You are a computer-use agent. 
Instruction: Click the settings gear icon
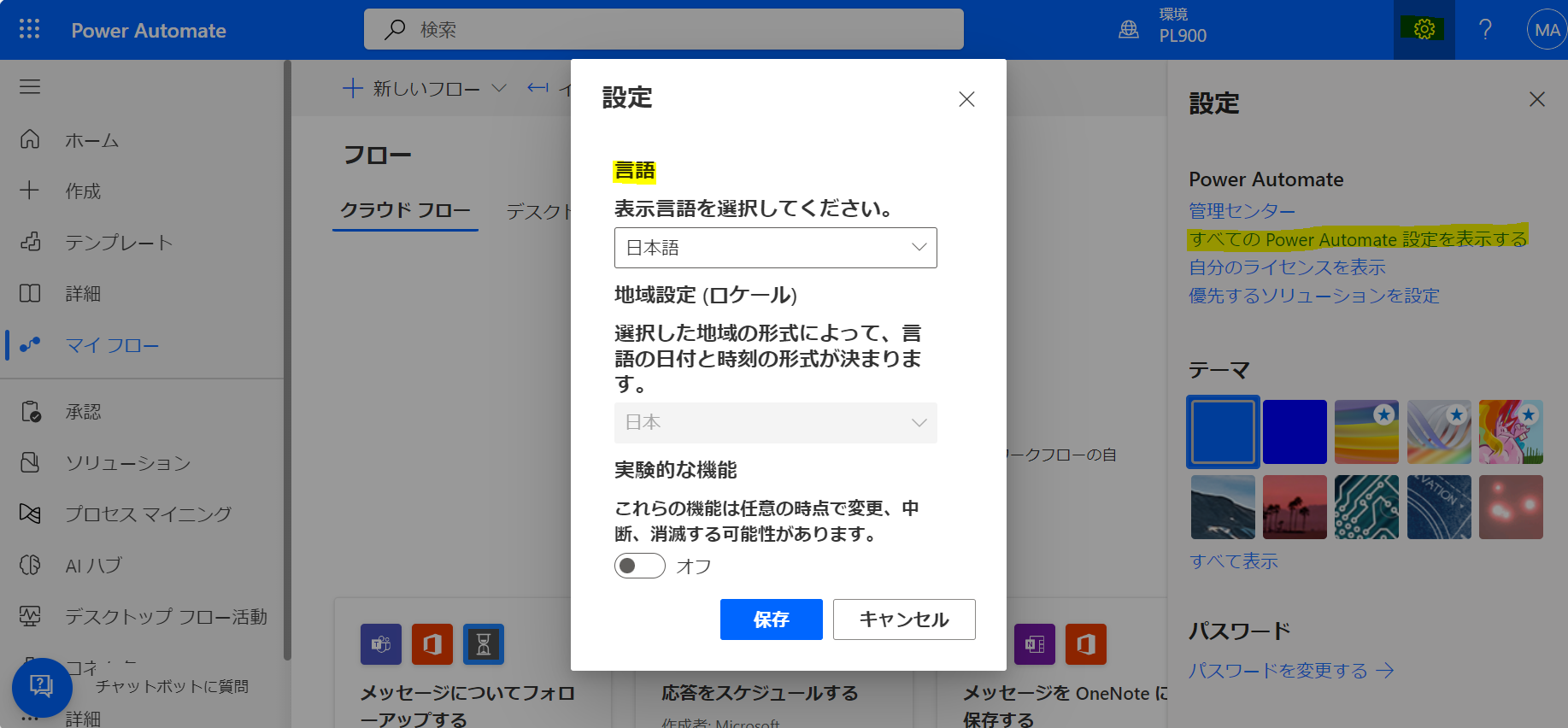click(1424, 30)
